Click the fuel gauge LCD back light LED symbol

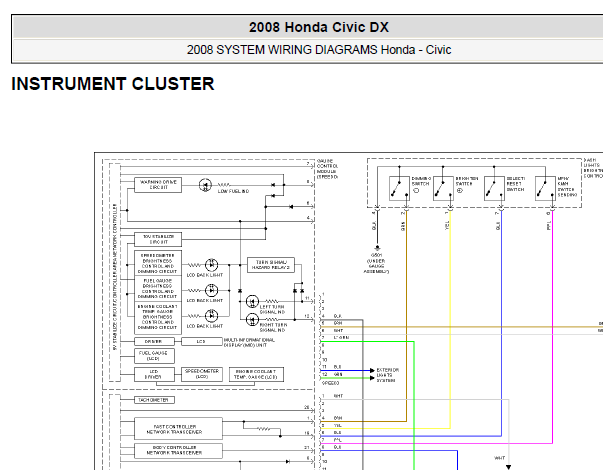211,290
